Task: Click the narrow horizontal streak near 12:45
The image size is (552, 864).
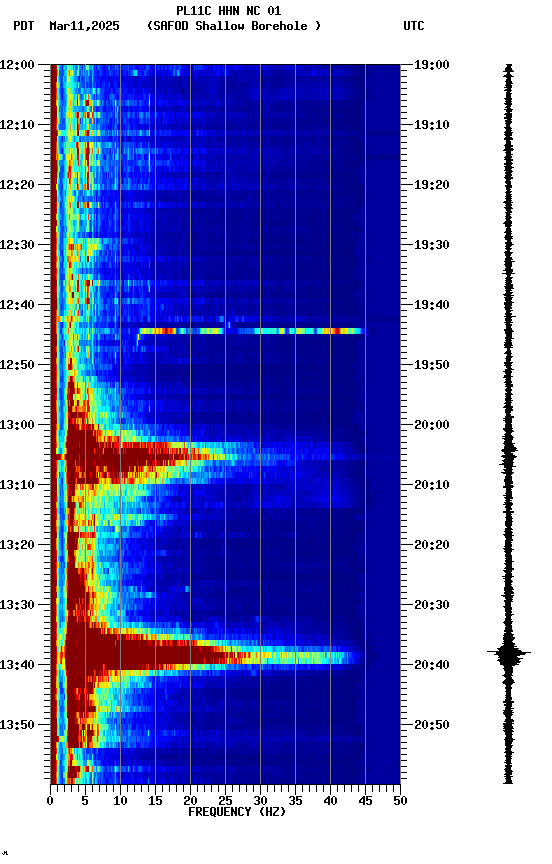Action: pyautogui.click(x=252, y=331)
